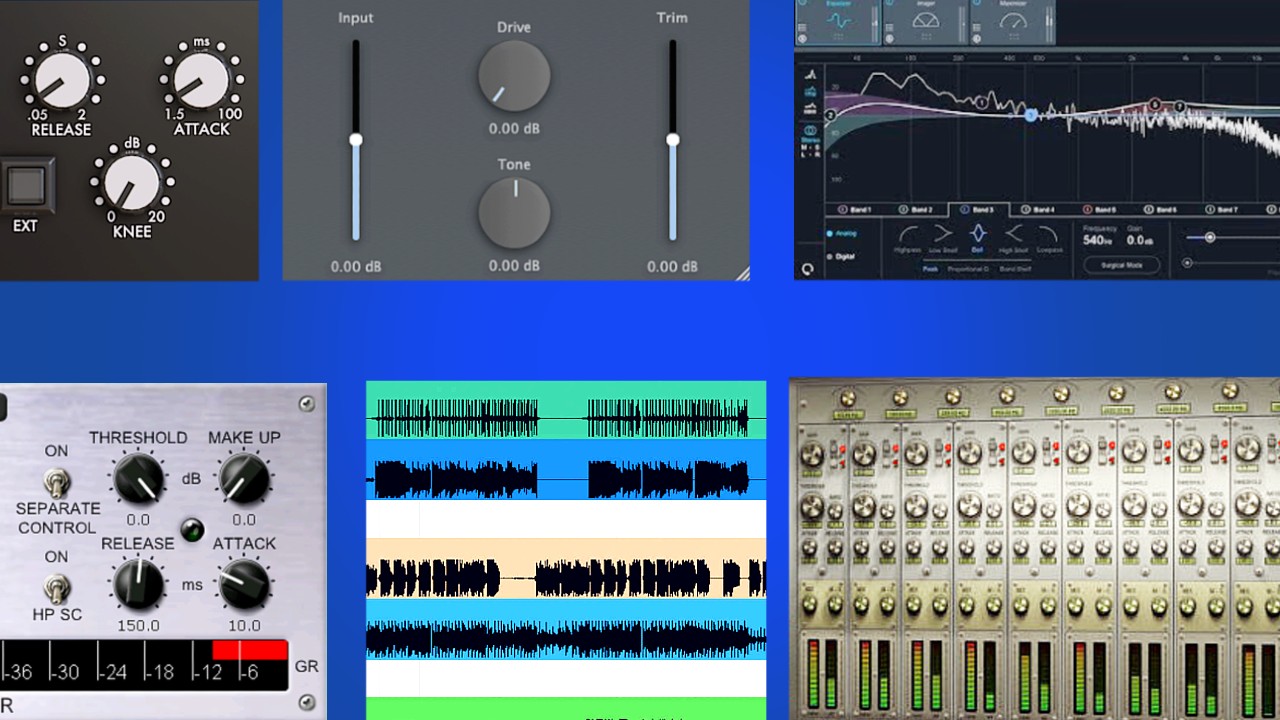Switch to the Band 5 tab
This screenshot has width=1280, height=720.
(x=1100, y=208)
